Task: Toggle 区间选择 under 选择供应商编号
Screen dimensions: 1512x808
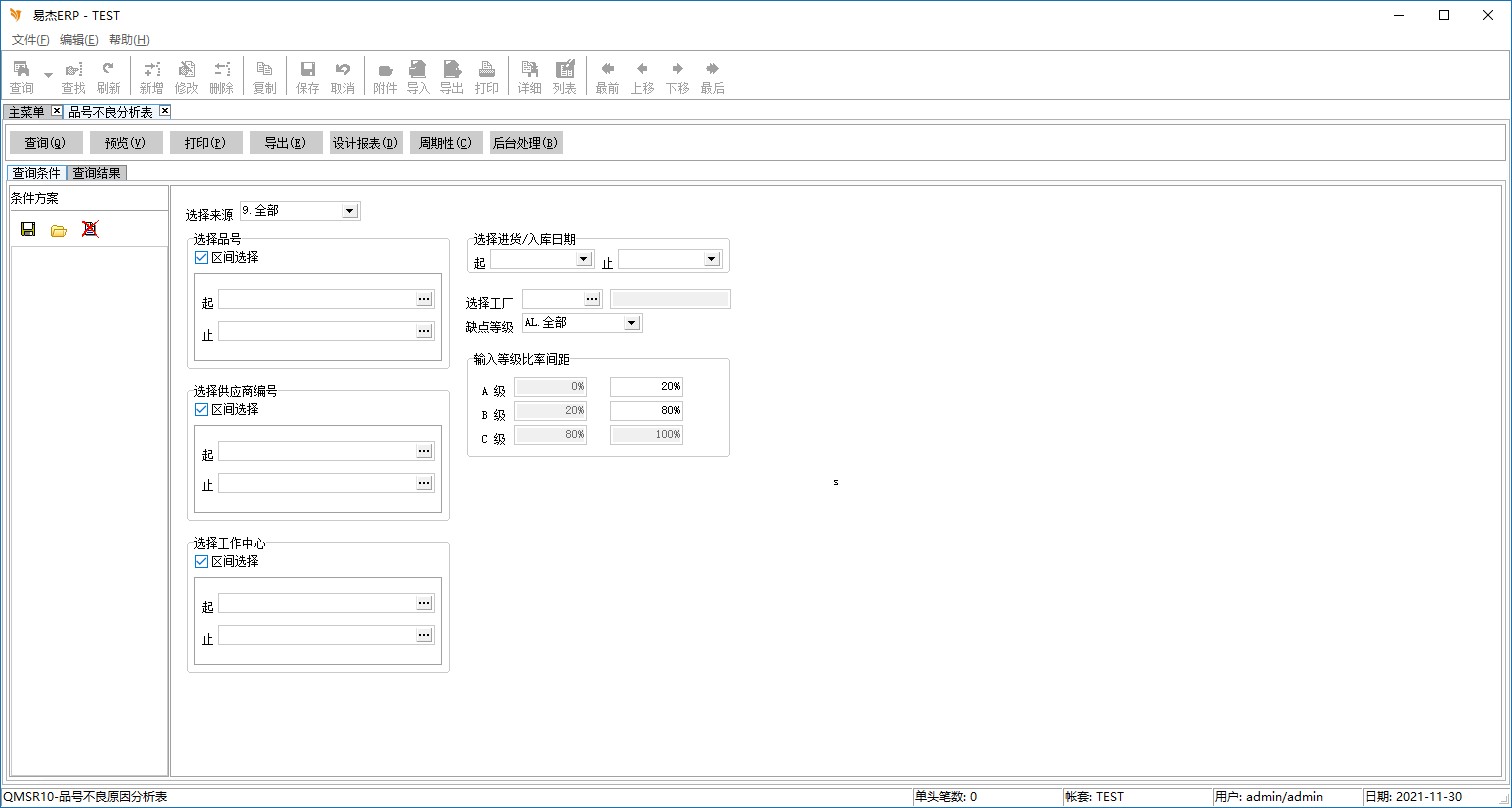Action: pos(202,409)
